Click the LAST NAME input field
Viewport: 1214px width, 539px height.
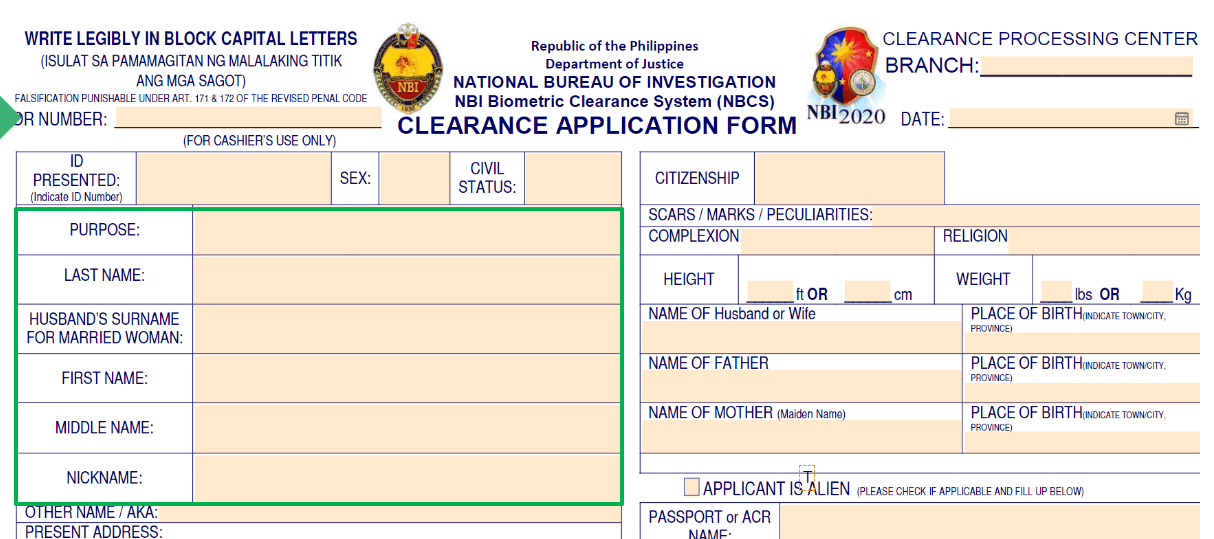tap(406, 280)
